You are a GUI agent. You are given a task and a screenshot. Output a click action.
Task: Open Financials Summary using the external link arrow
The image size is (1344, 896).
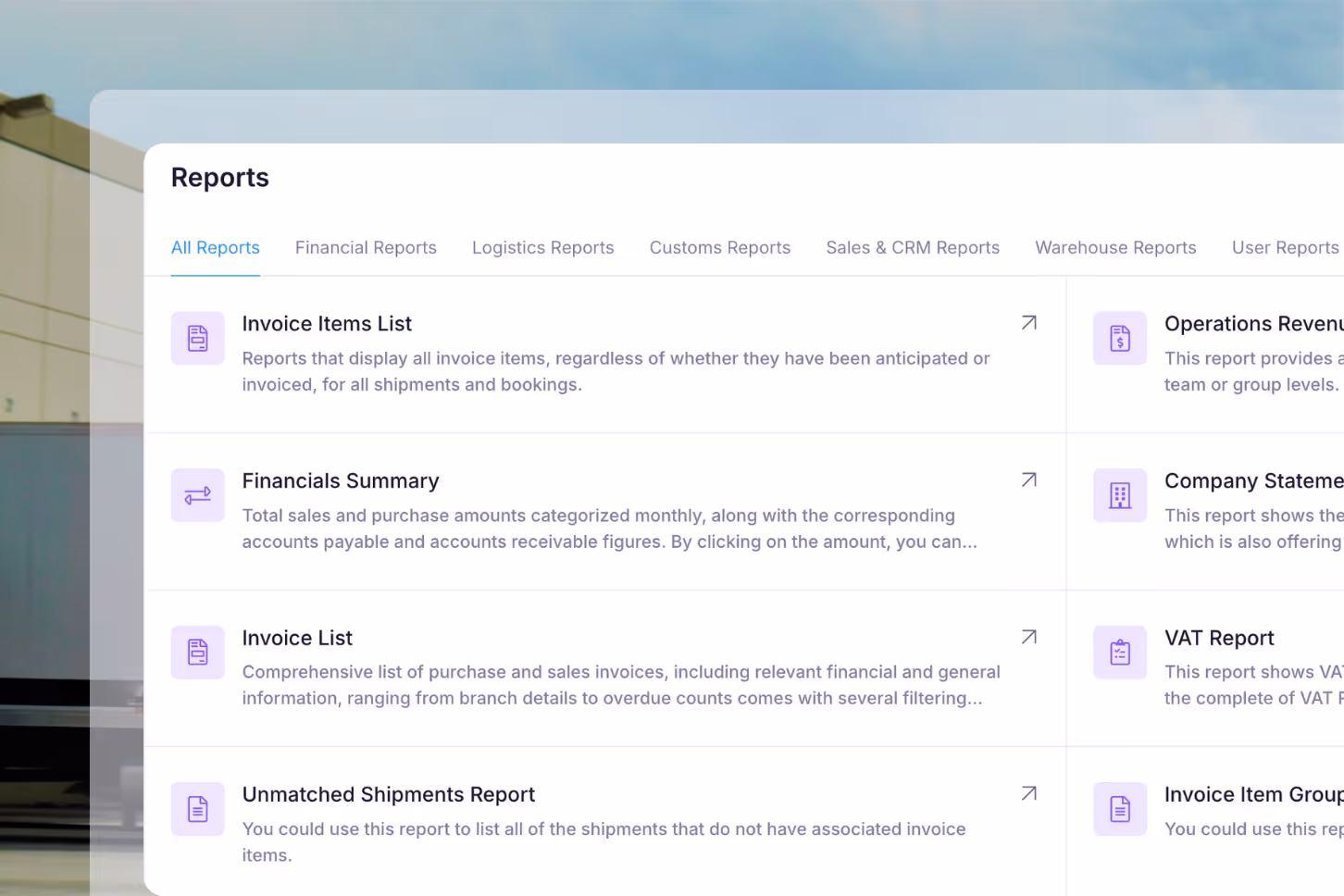tap(1028, 479)
